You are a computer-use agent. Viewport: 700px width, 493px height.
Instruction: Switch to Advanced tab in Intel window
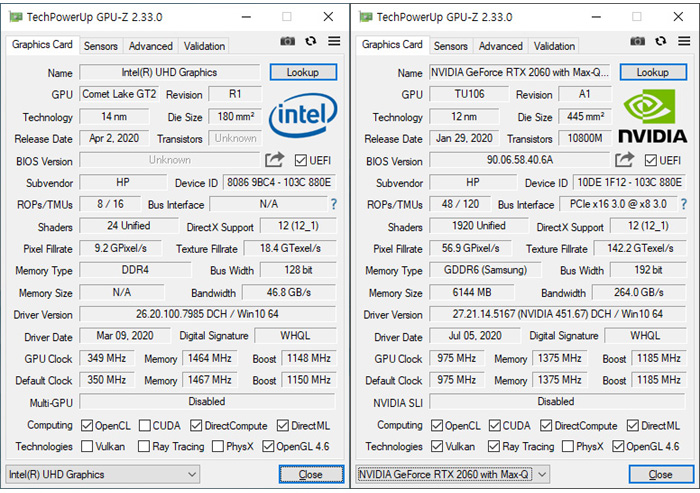(x=150, y=46)
